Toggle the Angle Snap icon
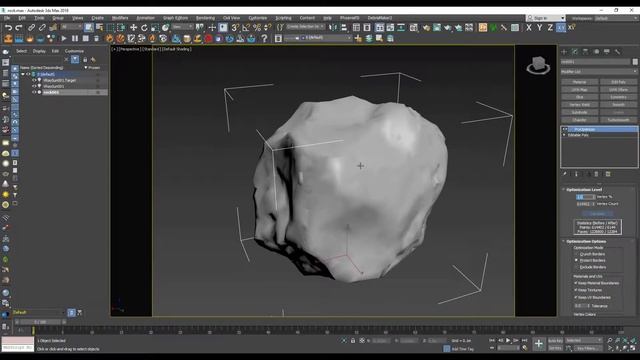The width and height of the screenshot is (640, 360). point(246,27)
